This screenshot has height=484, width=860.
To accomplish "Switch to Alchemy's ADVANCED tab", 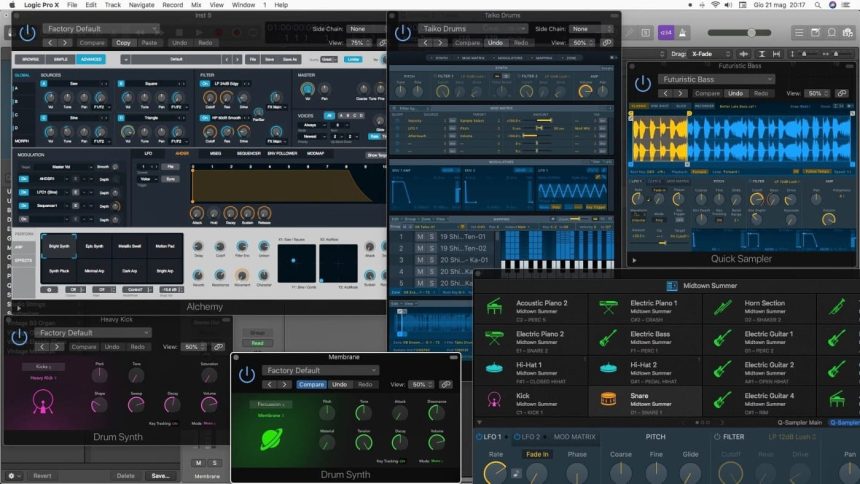I will click(92, 59).
